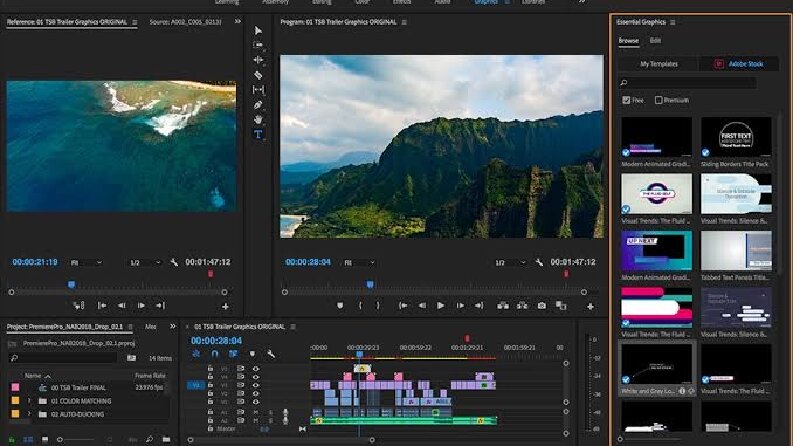793x446 pixels.
Task: Open Program monitor Fit zoom dropdown
Action: (360, 262)
